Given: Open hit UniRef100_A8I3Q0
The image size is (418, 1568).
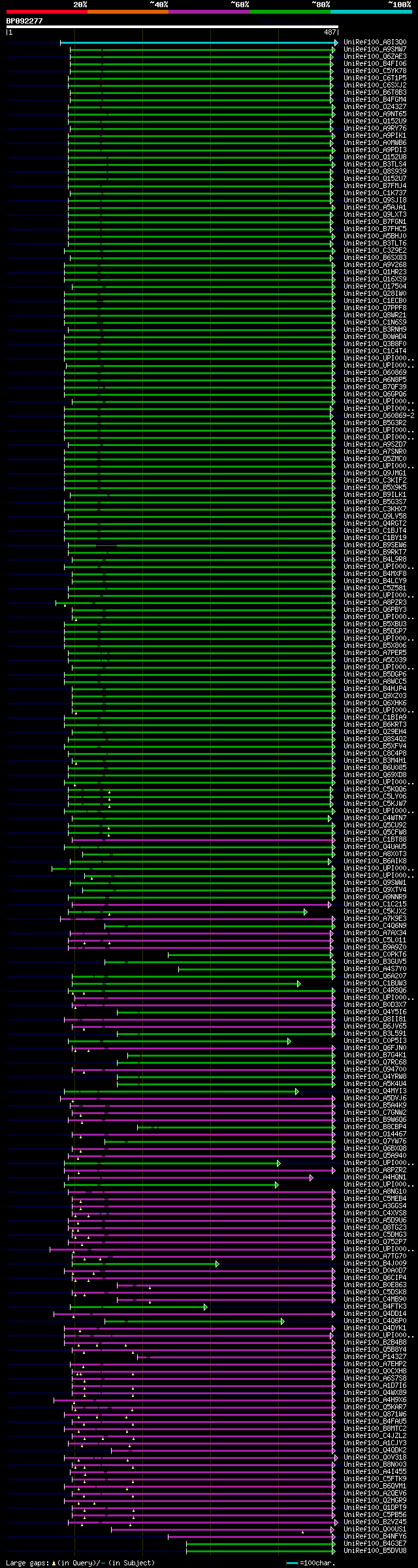Looking at the screenshot, I should tap(375, 42).
